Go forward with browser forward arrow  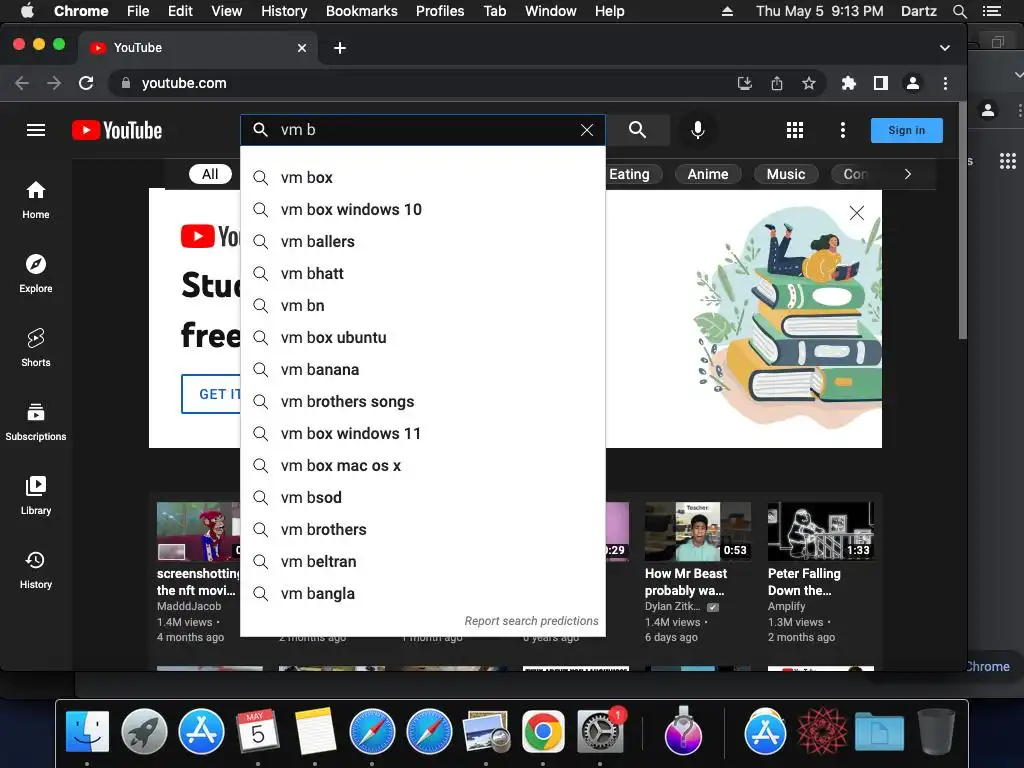(54, 83)
